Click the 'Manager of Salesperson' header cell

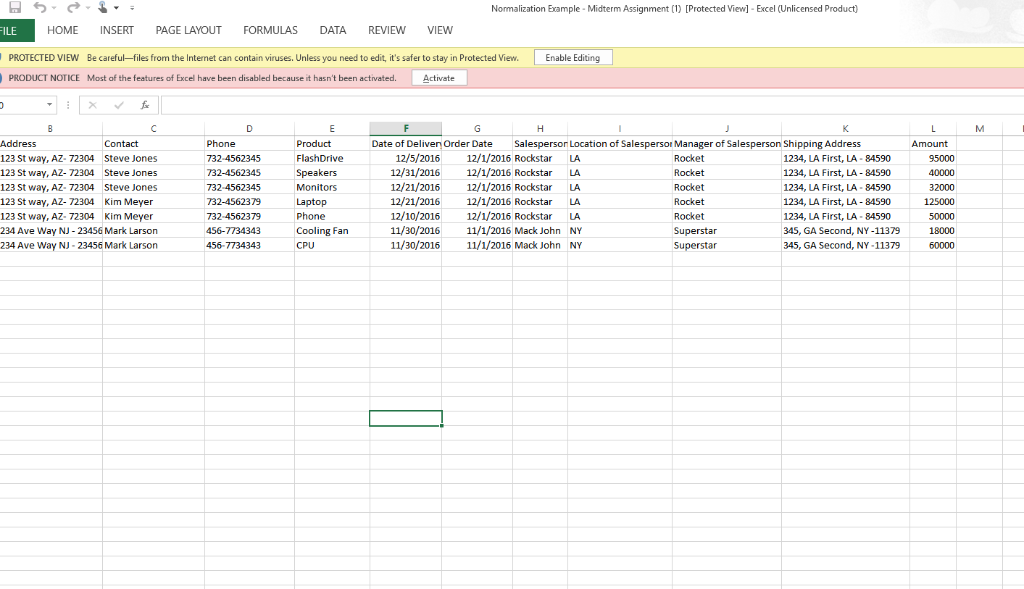coord(727,144)
